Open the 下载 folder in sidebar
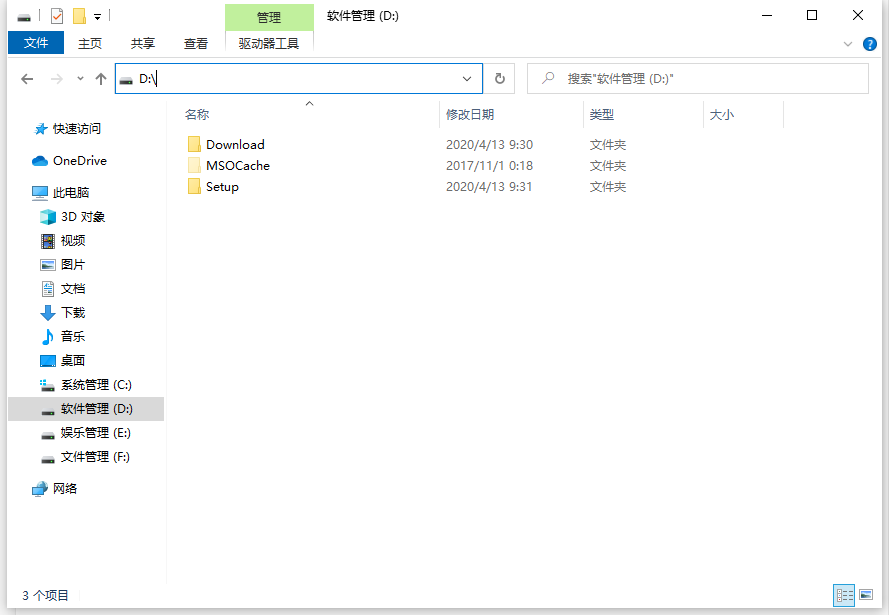 (x=73, y=312)
